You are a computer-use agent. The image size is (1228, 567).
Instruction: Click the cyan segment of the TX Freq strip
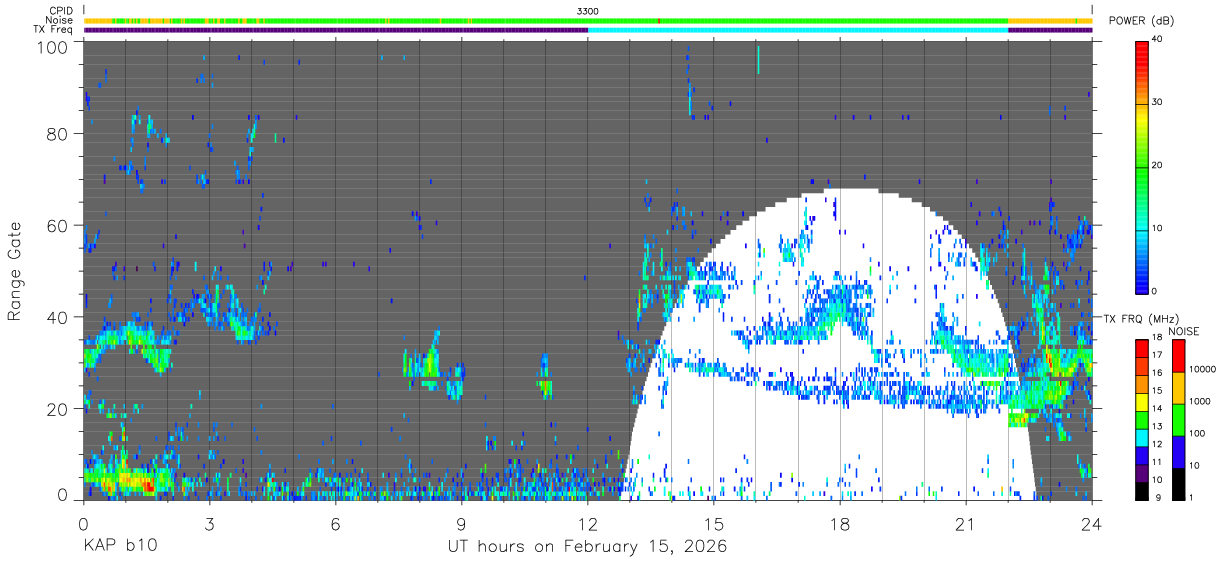point(798,30)
